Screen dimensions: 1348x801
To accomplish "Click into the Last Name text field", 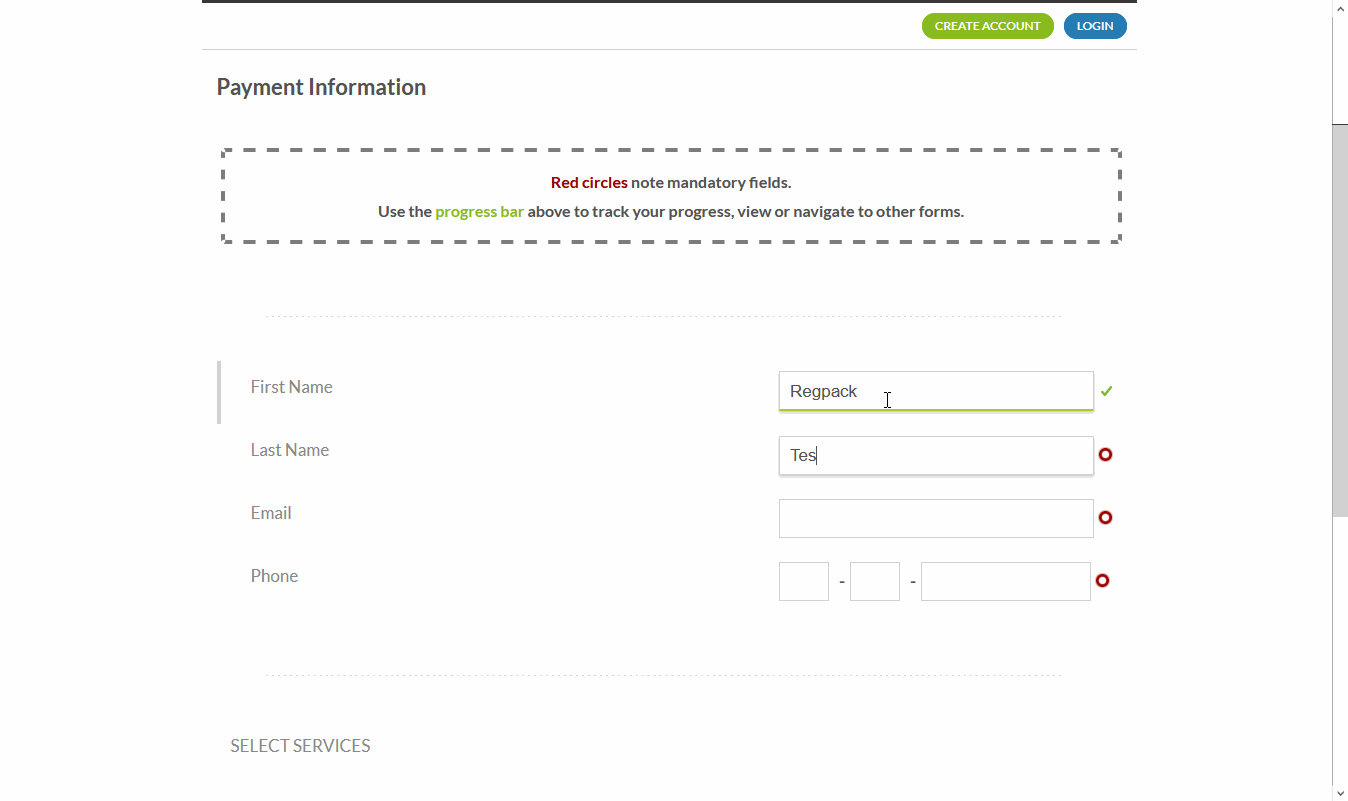I will click(935, 455).
